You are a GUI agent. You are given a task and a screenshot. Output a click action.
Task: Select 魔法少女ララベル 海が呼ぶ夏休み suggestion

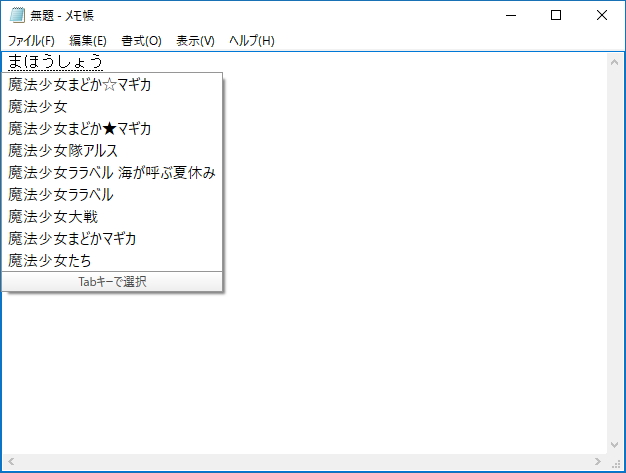pos(112,172)
